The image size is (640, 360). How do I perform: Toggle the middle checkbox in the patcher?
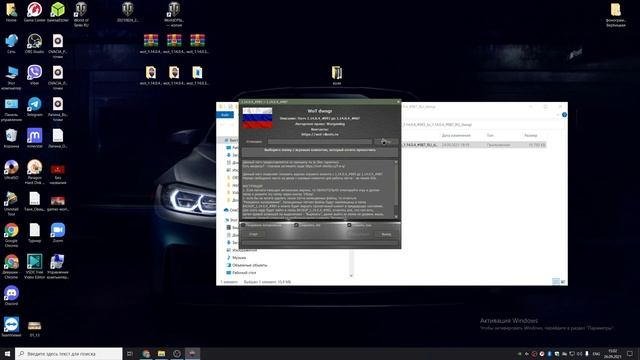pos(296,225)
